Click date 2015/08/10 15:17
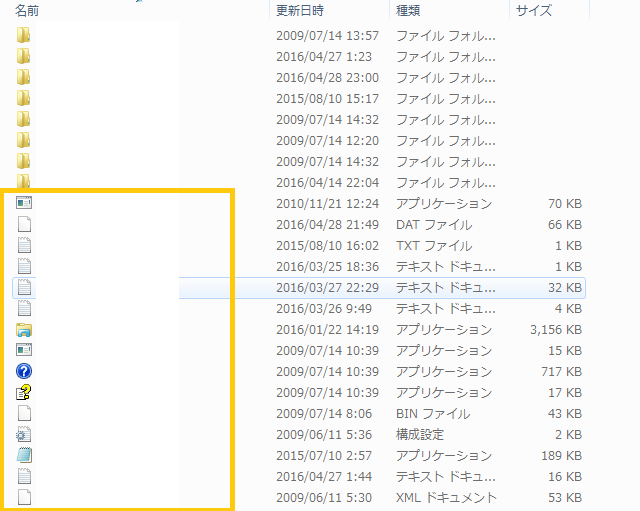This screenshot has height=511, width=640. point(327,99)
